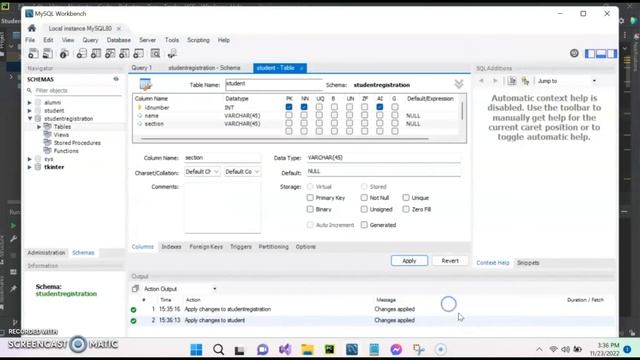The width and height of the screenshot is (640, 360).
Task: Click the Table Name input field
Action: 273,84
